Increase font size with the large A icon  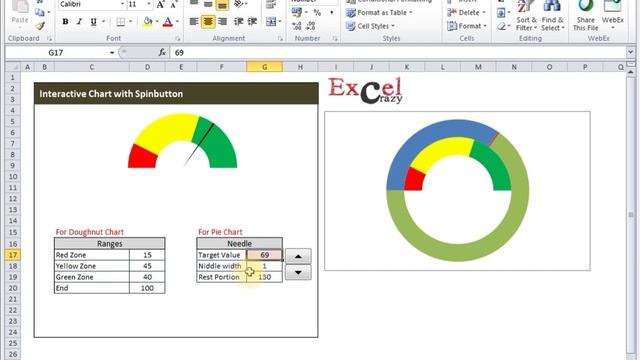(160, 4)
